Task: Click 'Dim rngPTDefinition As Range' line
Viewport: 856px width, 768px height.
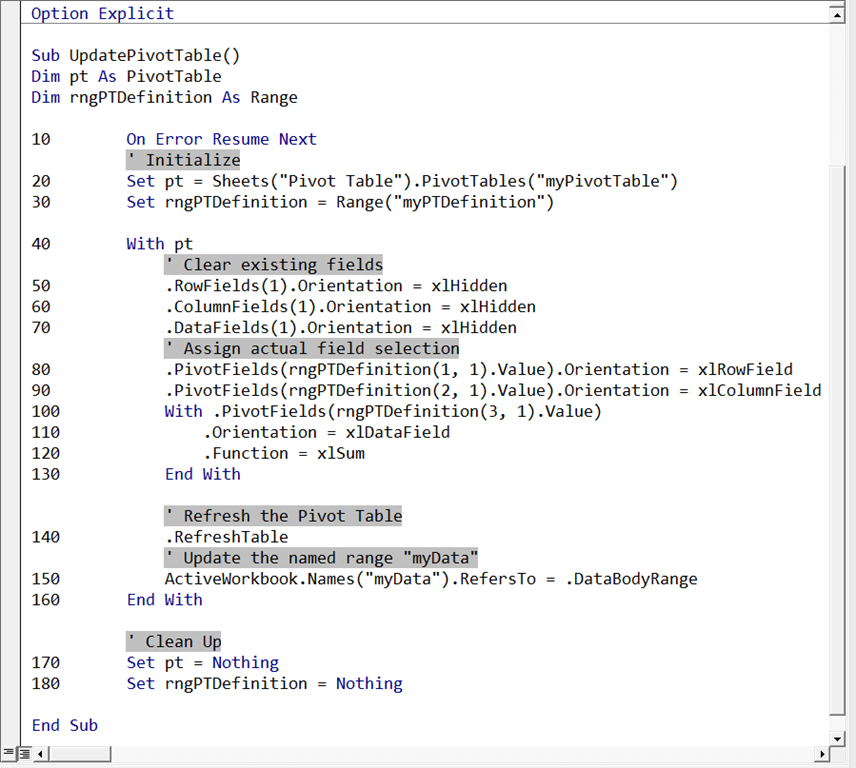Action: [164, 97]
